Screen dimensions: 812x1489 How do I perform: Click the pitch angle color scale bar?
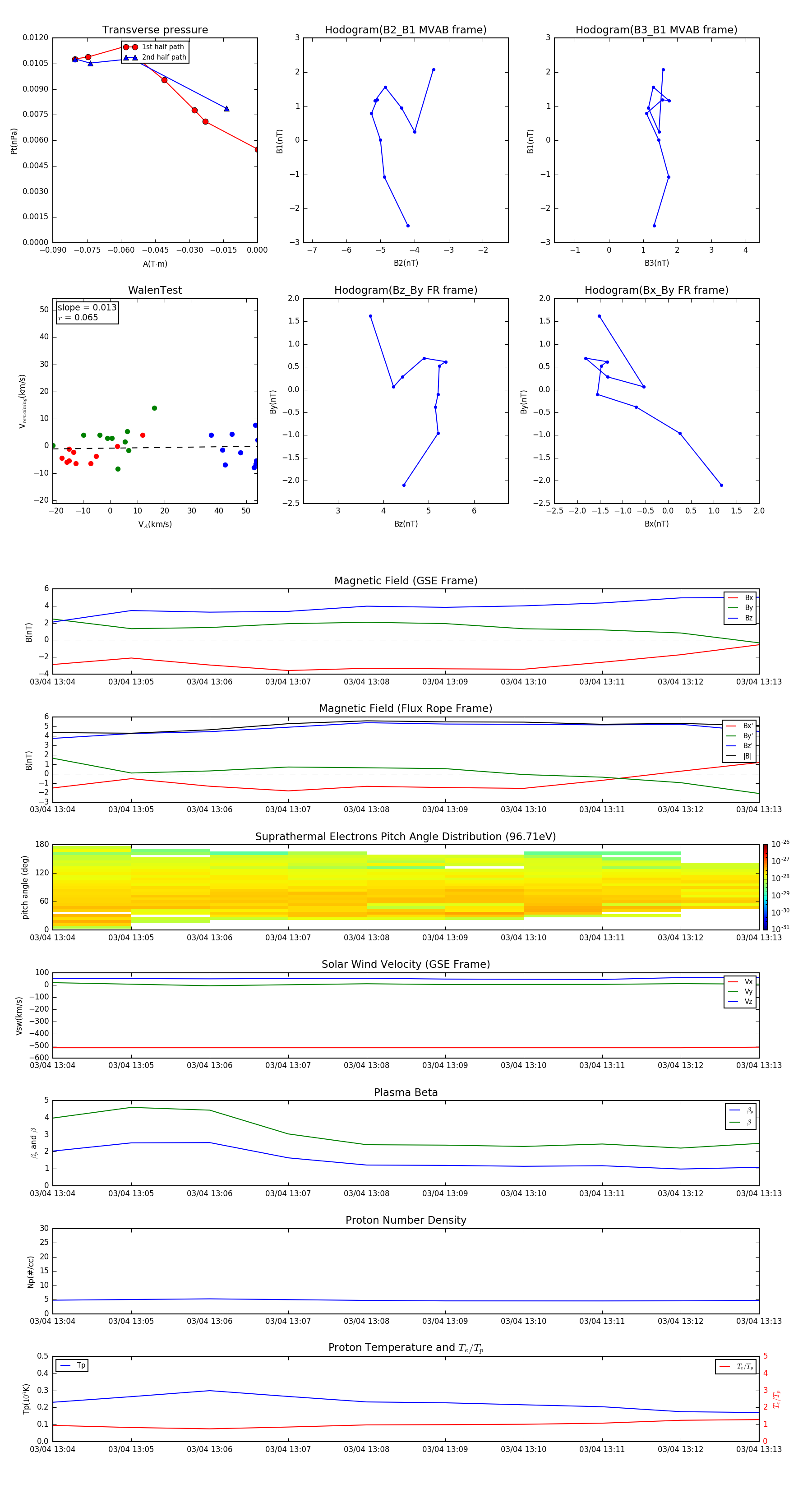(765, 887)
